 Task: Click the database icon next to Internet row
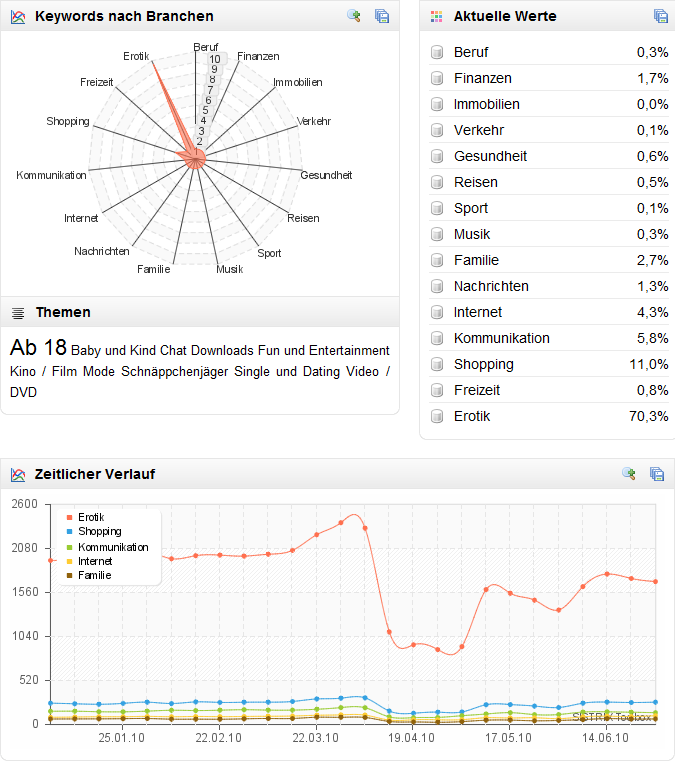[x=437, y=312]
